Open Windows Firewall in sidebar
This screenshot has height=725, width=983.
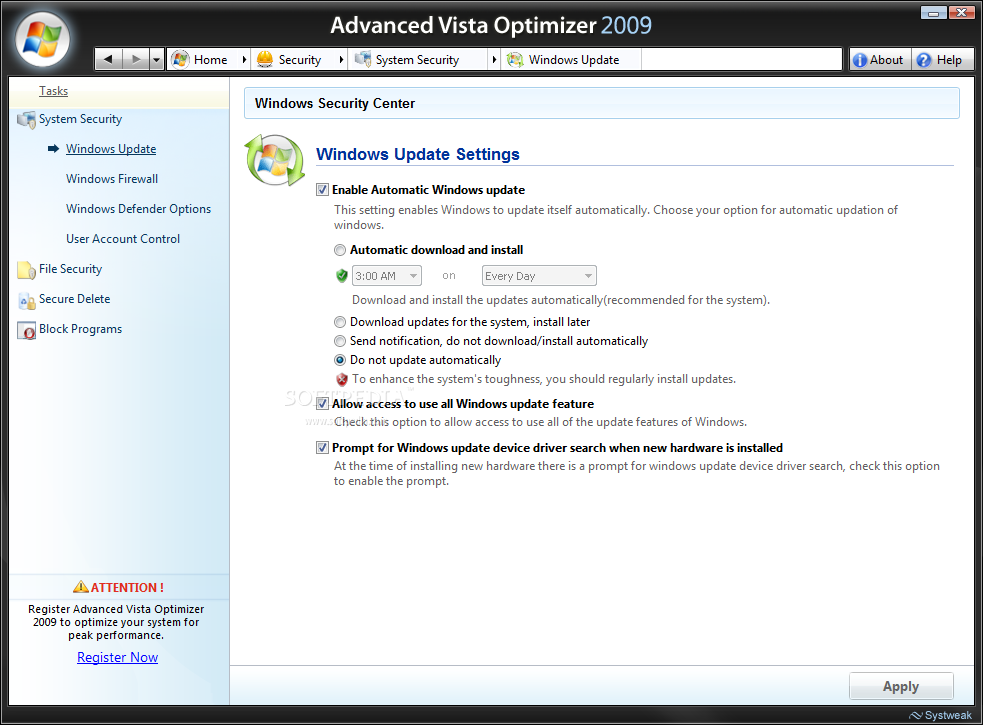click(112, 179)
